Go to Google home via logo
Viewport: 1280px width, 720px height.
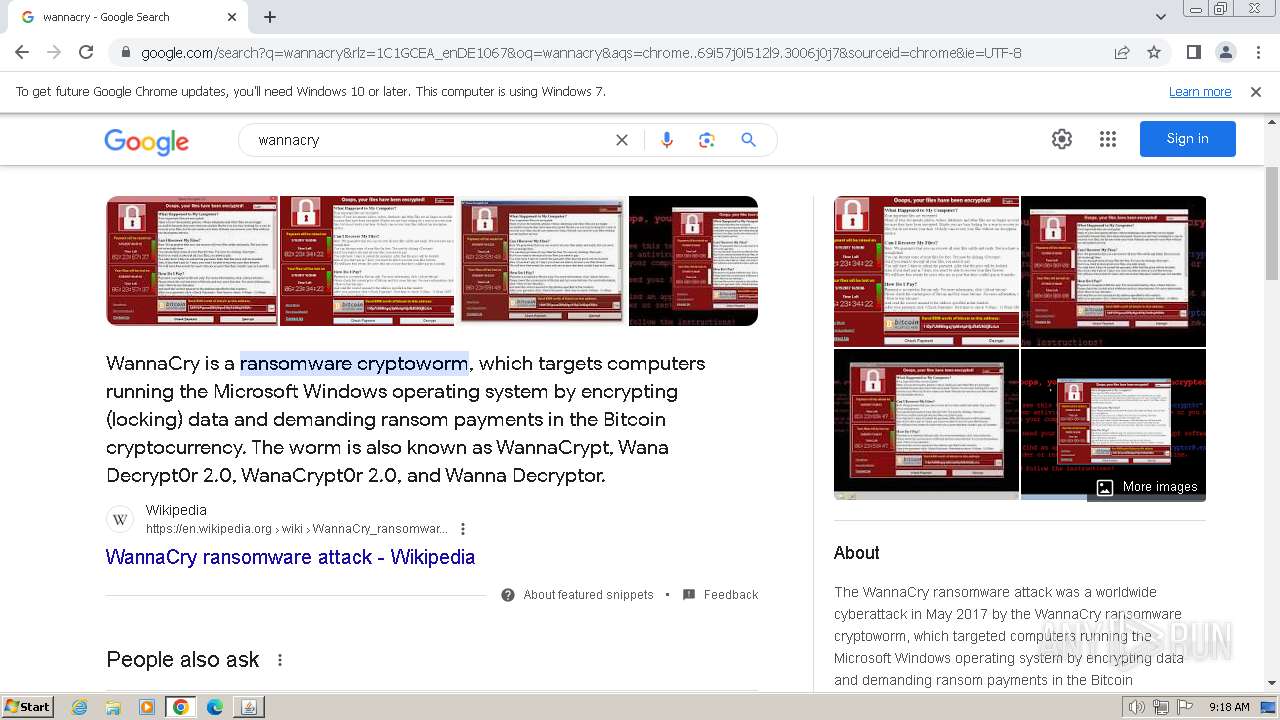coord(146,141)
